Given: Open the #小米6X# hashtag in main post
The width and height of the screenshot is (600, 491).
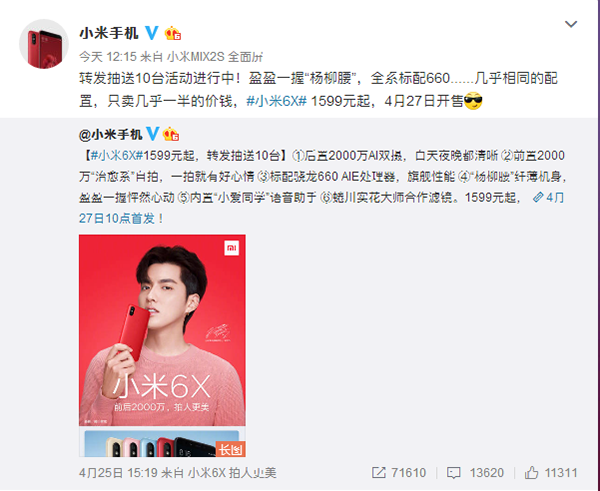Looking at the screenshot, I should pos(276,101).
